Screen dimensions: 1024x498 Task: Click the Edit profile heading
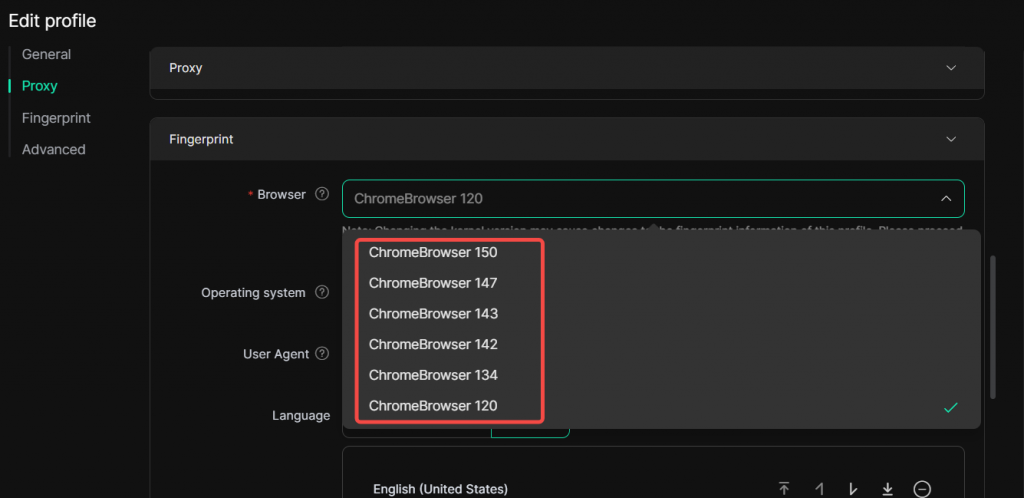click(x=52, y=21)
